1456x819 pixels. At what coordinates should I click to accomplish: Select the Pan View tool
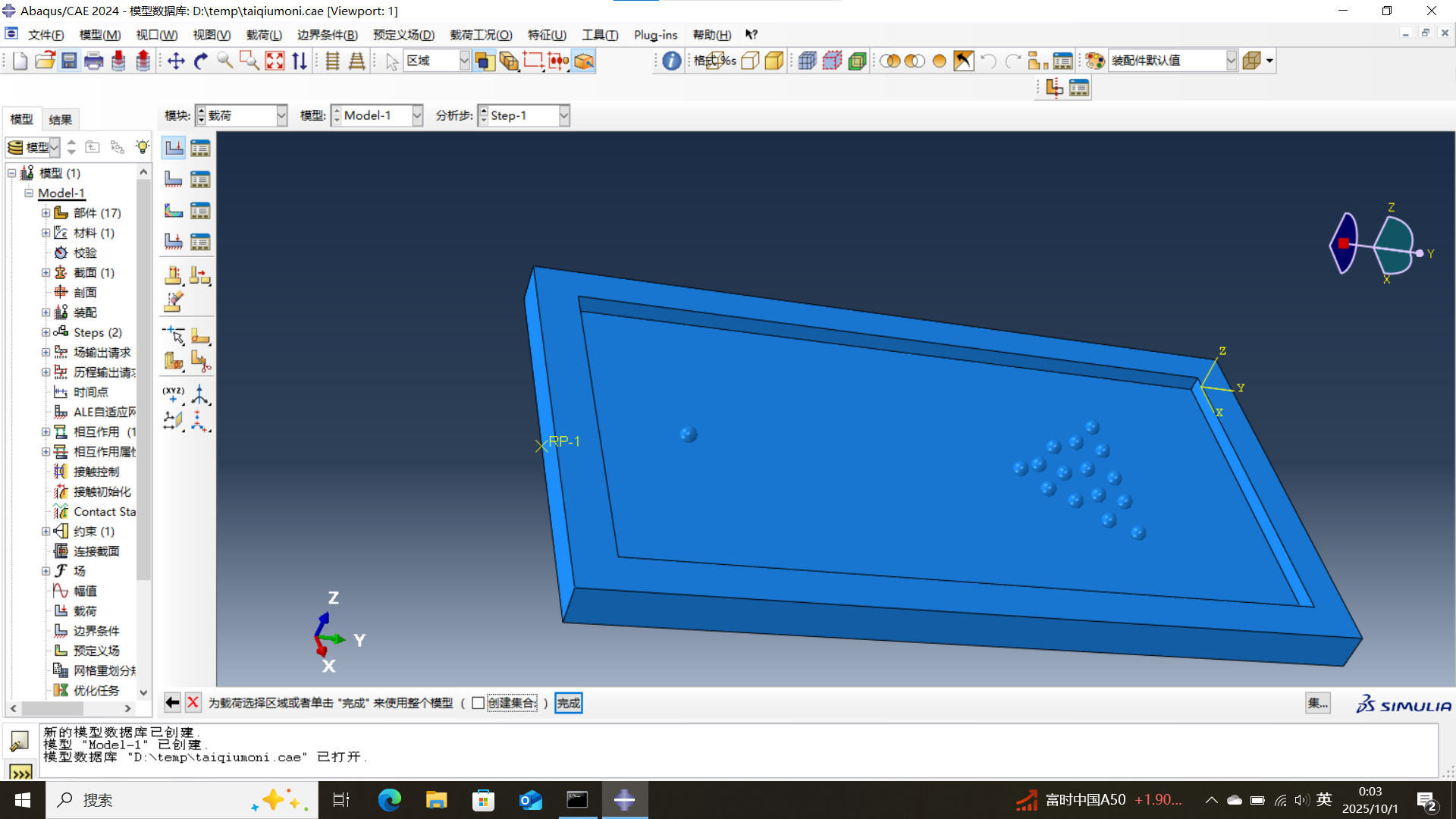click(x=176, y=61)
